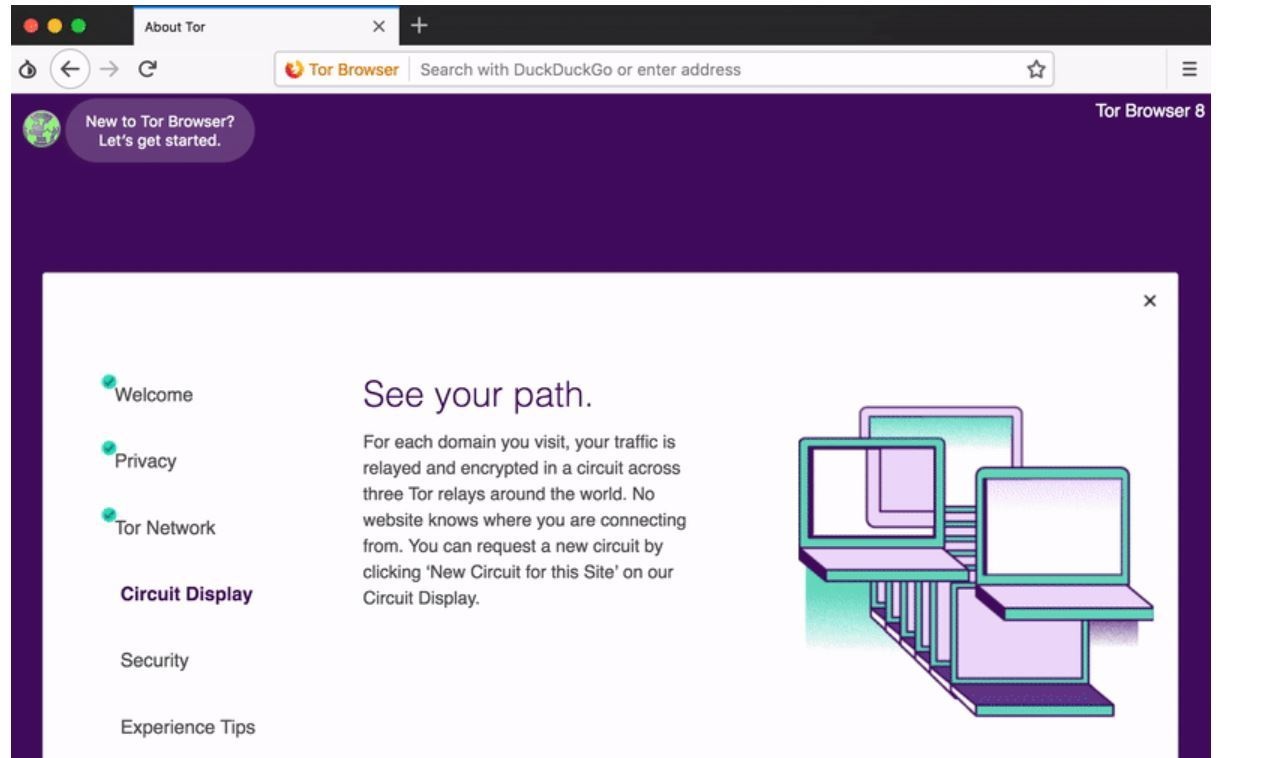This screenshot has width=1262, height=758.
Task: Click the Tor Browser identity label in address bar
Action: 342,69
